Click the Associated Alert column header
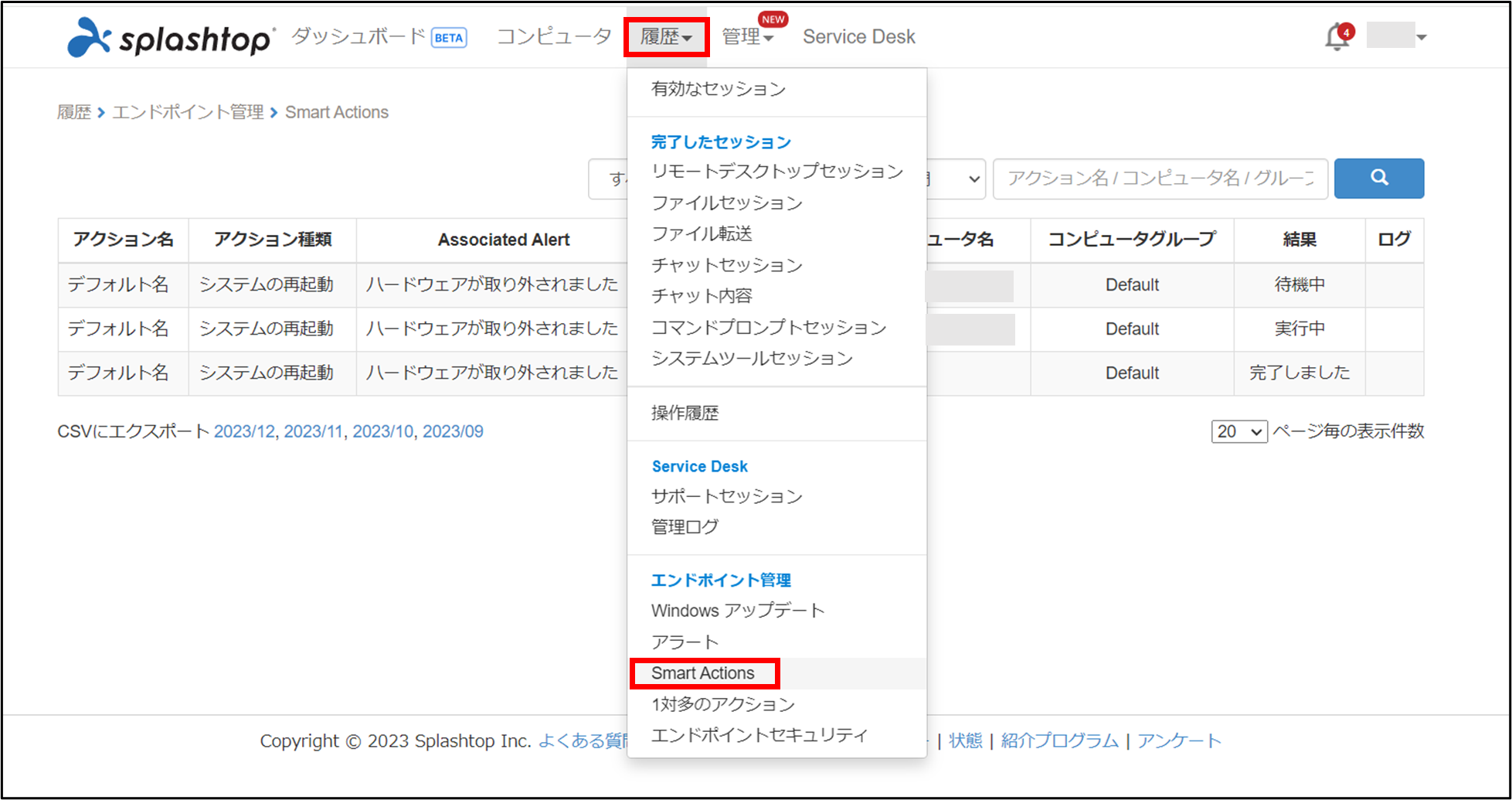 tap(504, 240)
